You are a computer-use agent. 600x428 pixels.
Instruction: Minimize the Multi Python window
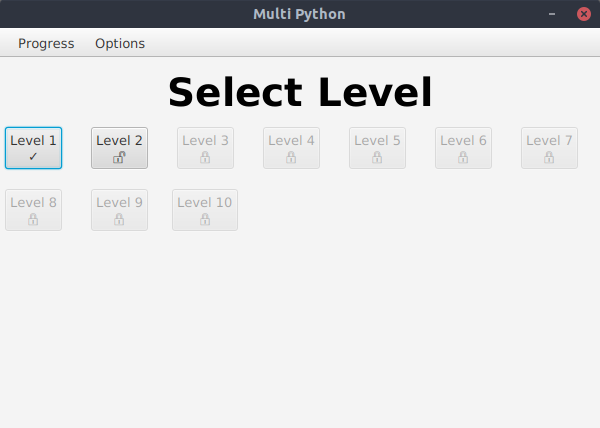(552, 14)
